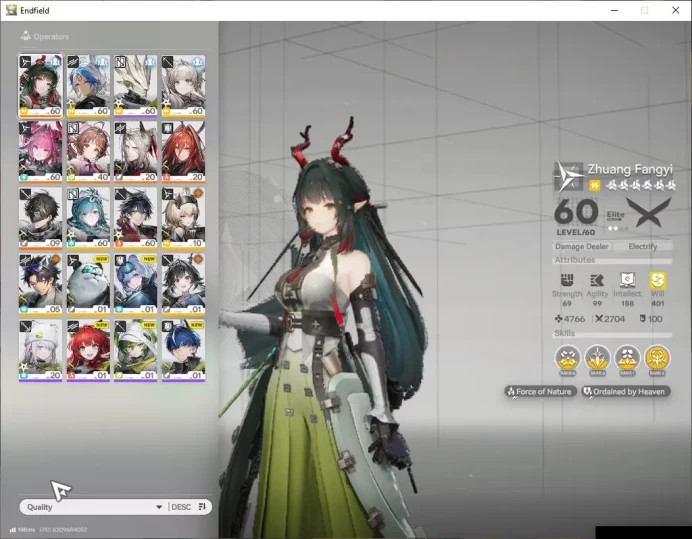Select the long grey-haired level 20 operator
Screen dimensions: 692x539
pos(135,152)
